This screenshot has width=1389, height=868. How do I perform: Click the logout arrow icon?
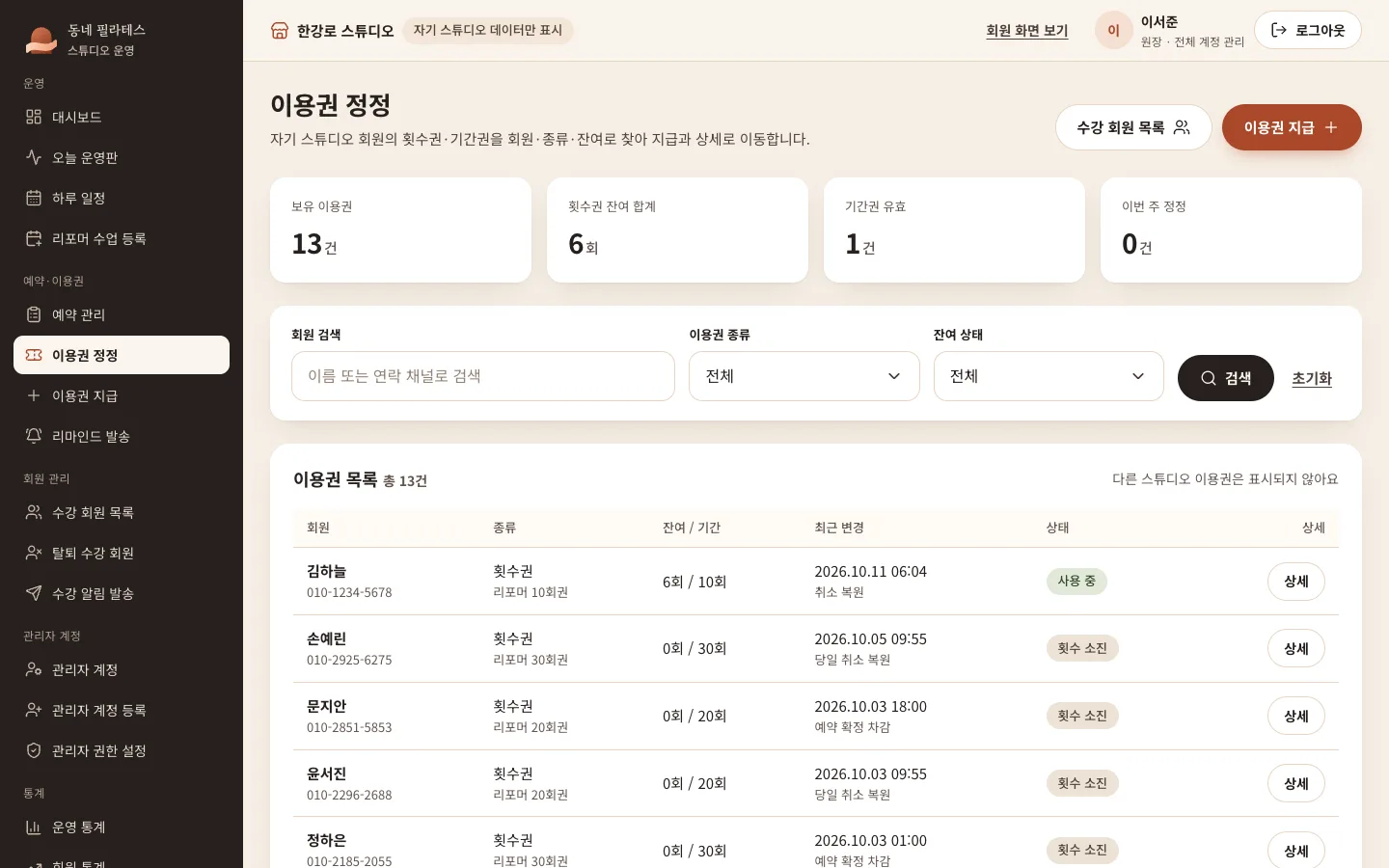click(x=1279, y=30)
